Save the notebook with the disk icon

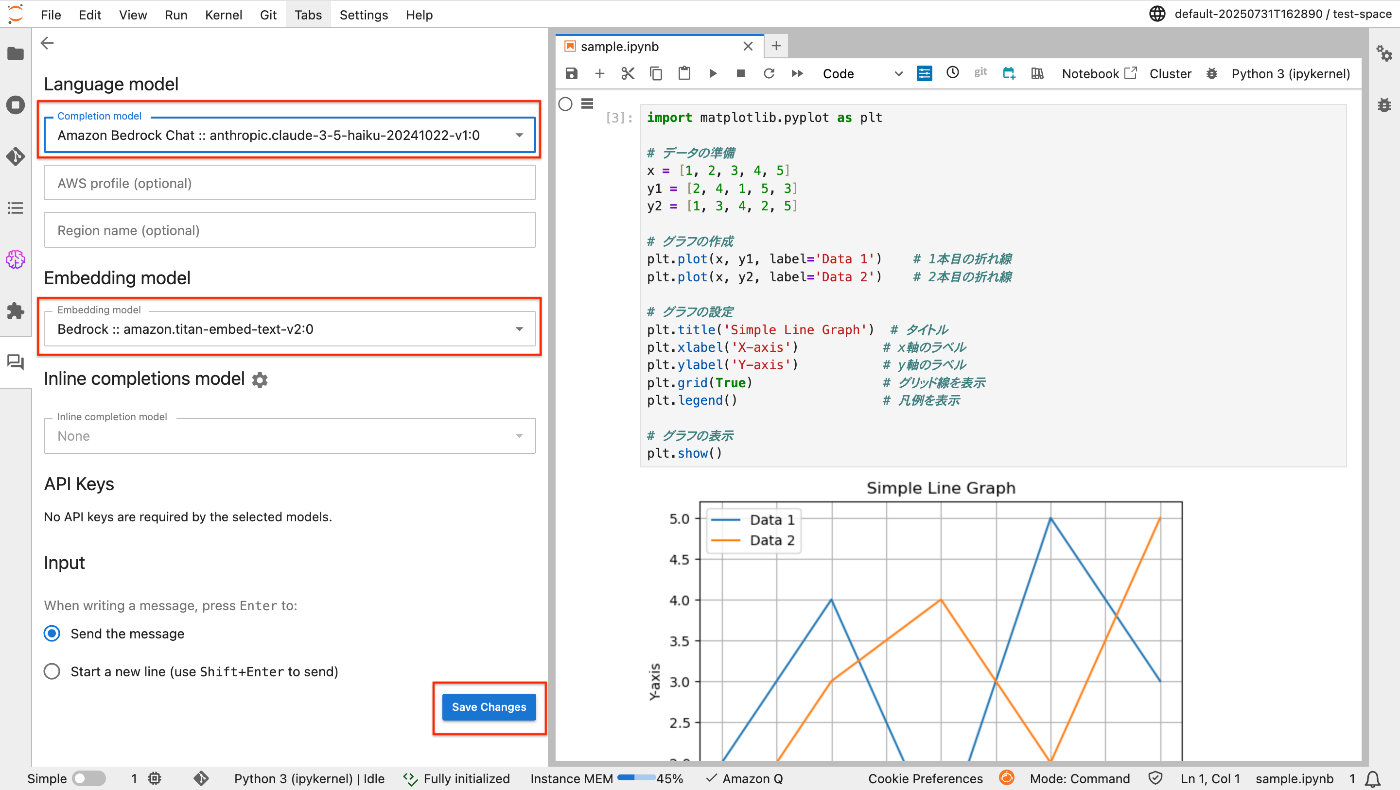tap(572, 73)
